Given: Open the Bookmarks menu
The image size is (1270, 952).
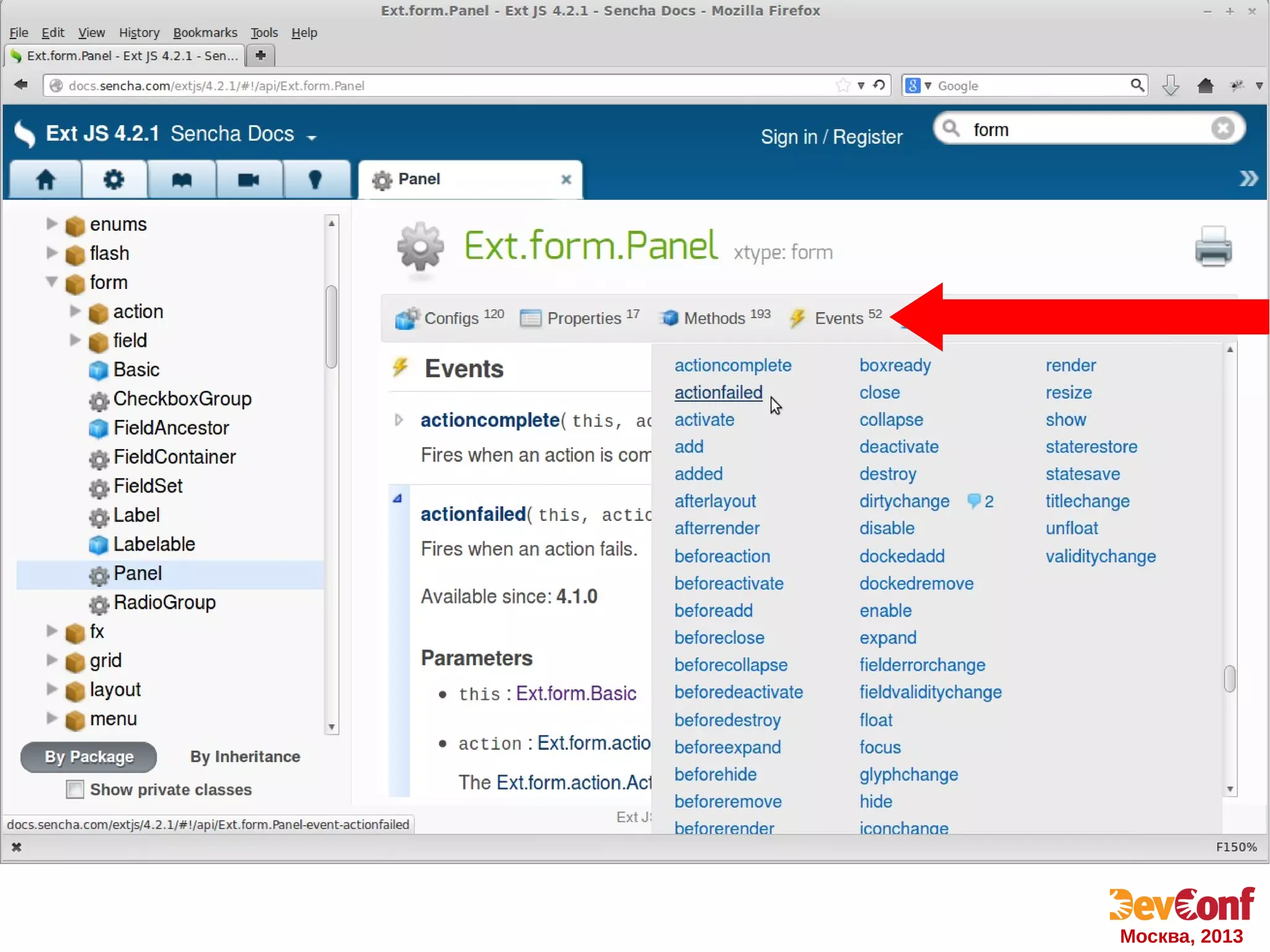Looking at the screenshot, I should coord(205,32).
